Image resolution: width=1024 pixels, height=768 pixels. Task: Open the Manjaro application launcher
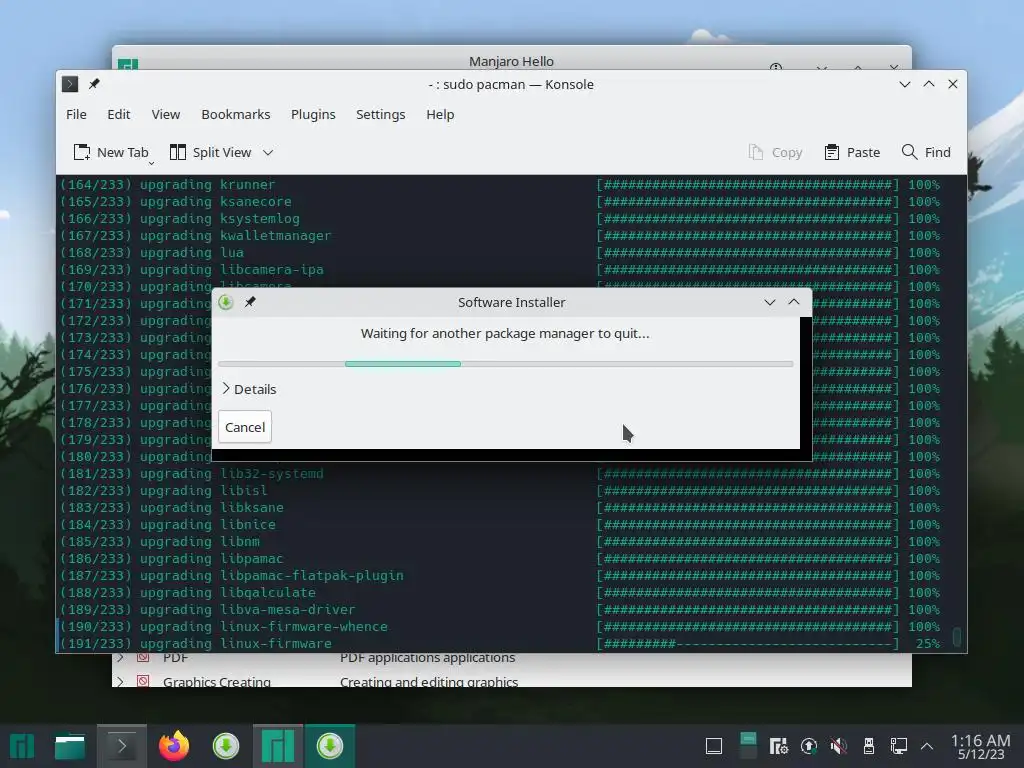(x=22, y=746)
